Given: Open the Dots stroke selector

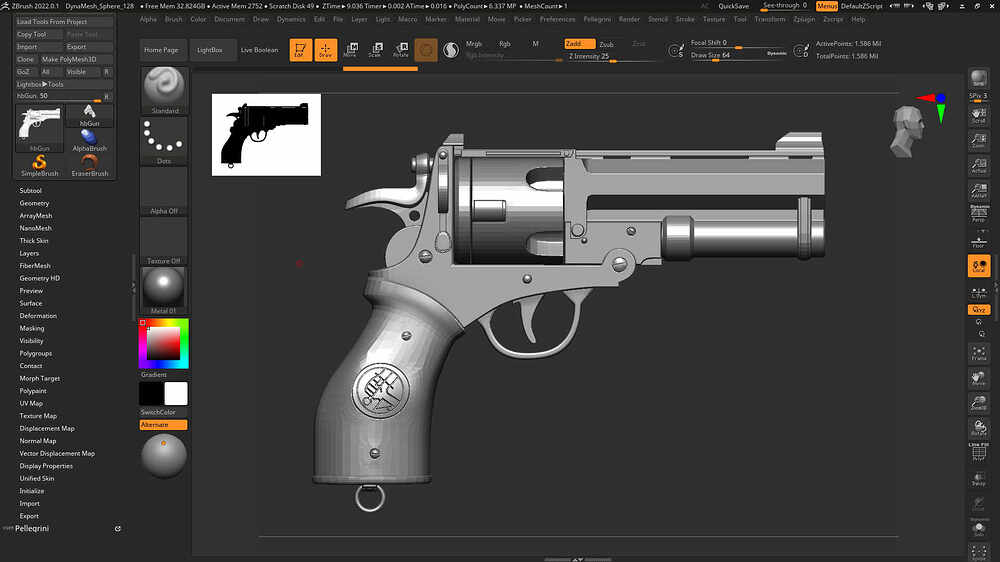Looking at the screenshot, I should (164, 141).
